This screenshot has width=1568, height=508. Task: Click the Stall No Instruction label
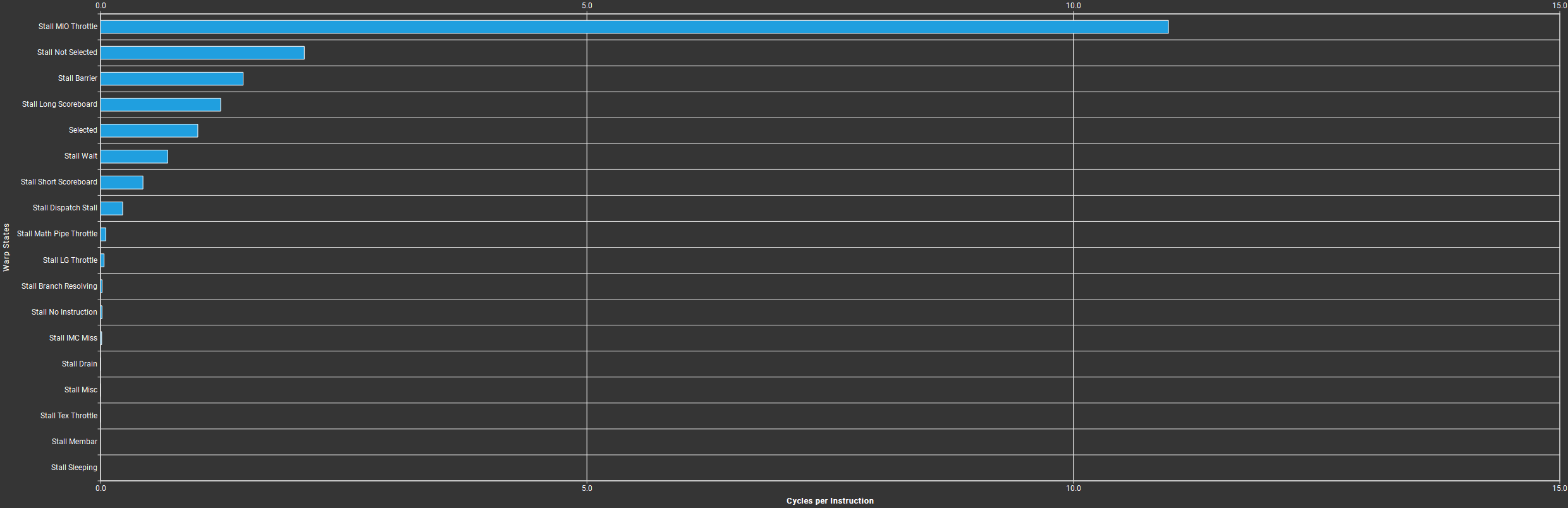click(64, 312)
